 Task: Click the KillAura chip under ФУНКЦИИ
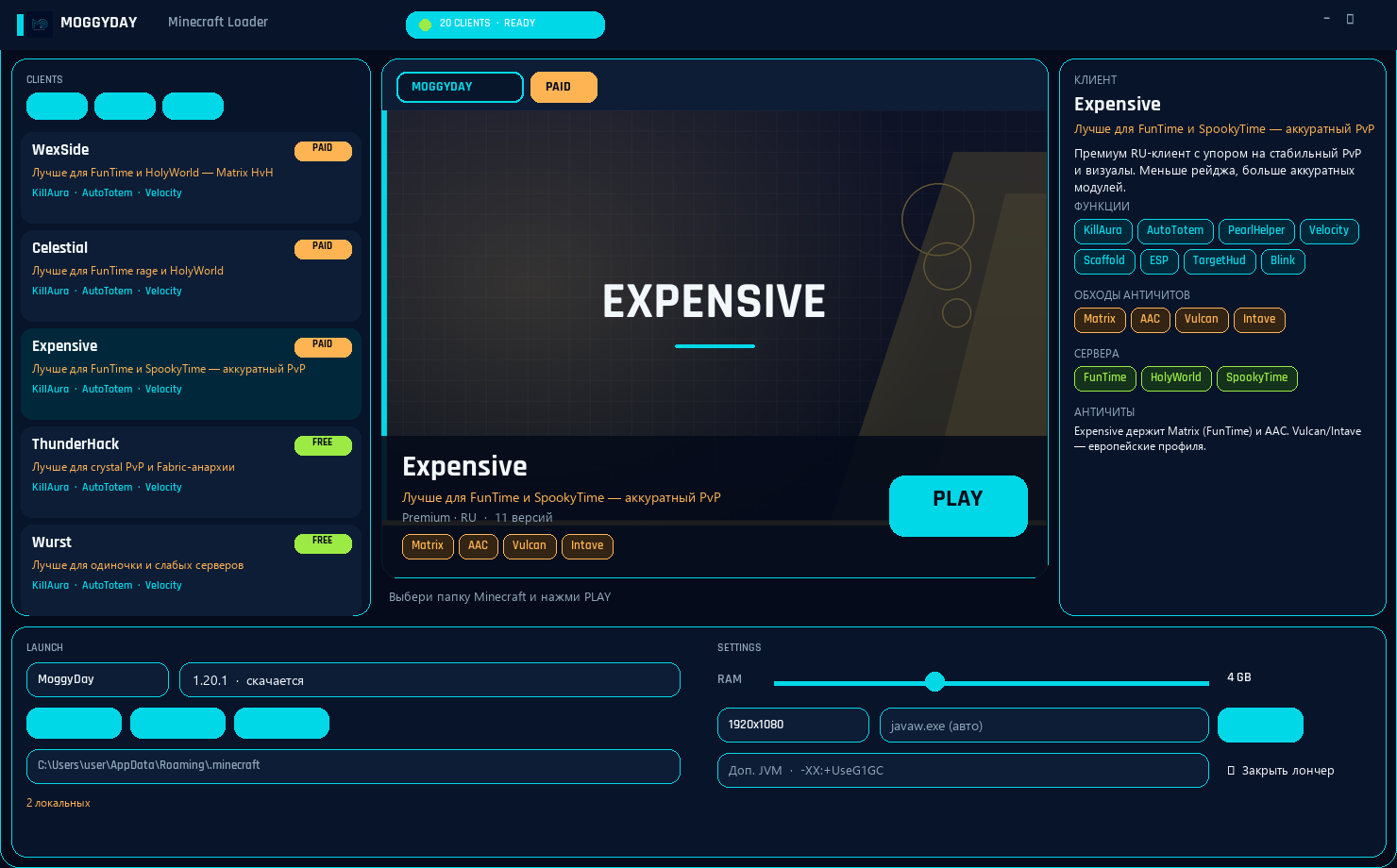click(x=1102, y=231)
